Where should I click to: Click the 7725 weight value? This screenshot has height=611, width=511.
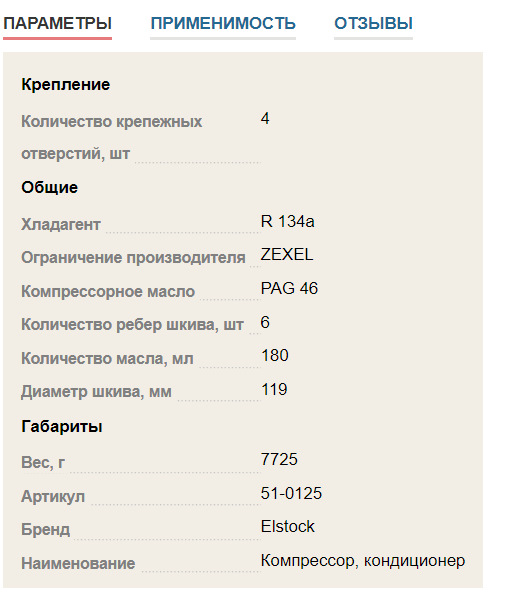click(279, 459)
